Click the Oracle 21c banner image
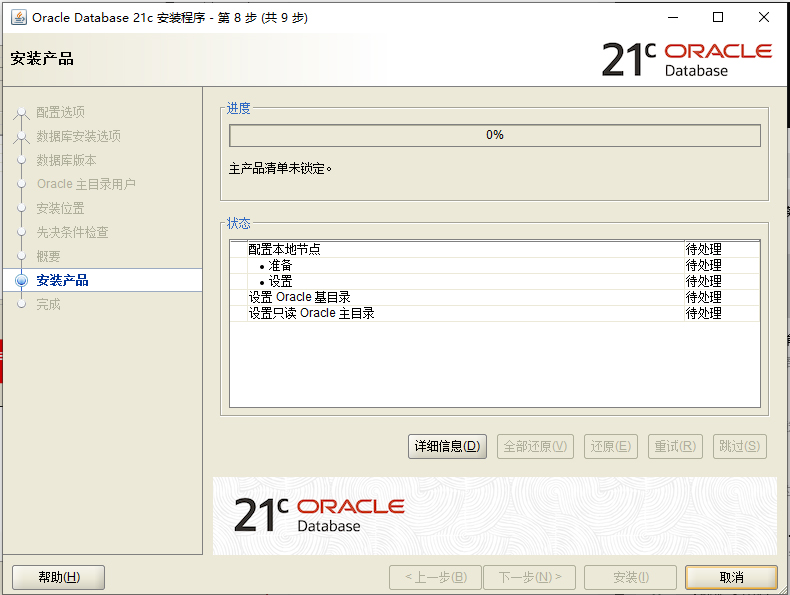790x595 pixels. (x=495, y=516)
